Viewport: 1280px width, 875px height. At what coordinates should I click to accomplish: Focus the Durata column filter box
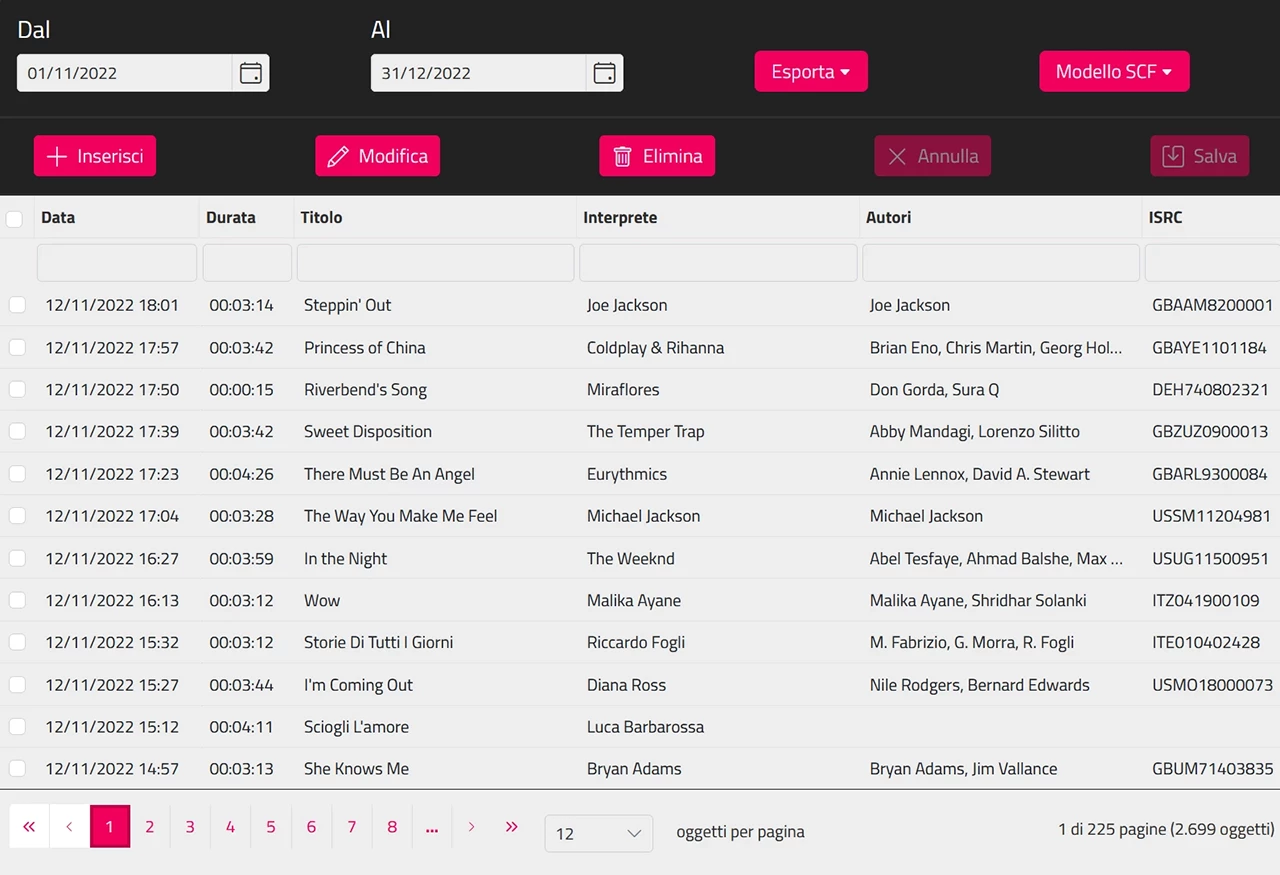pyautogui.click(x=247, y=263)
